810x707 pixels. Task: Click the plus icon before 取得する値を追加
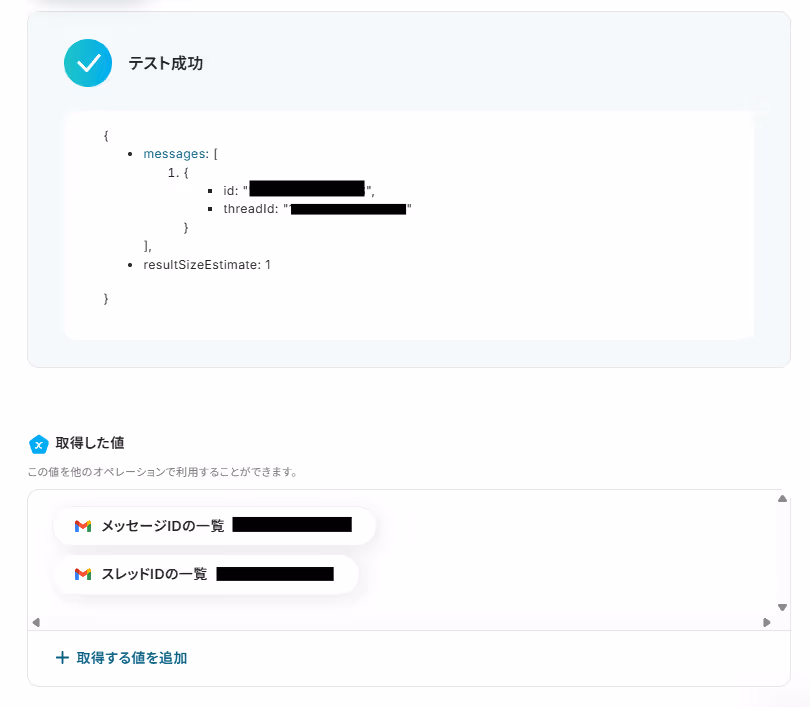(x=62, y=657)
